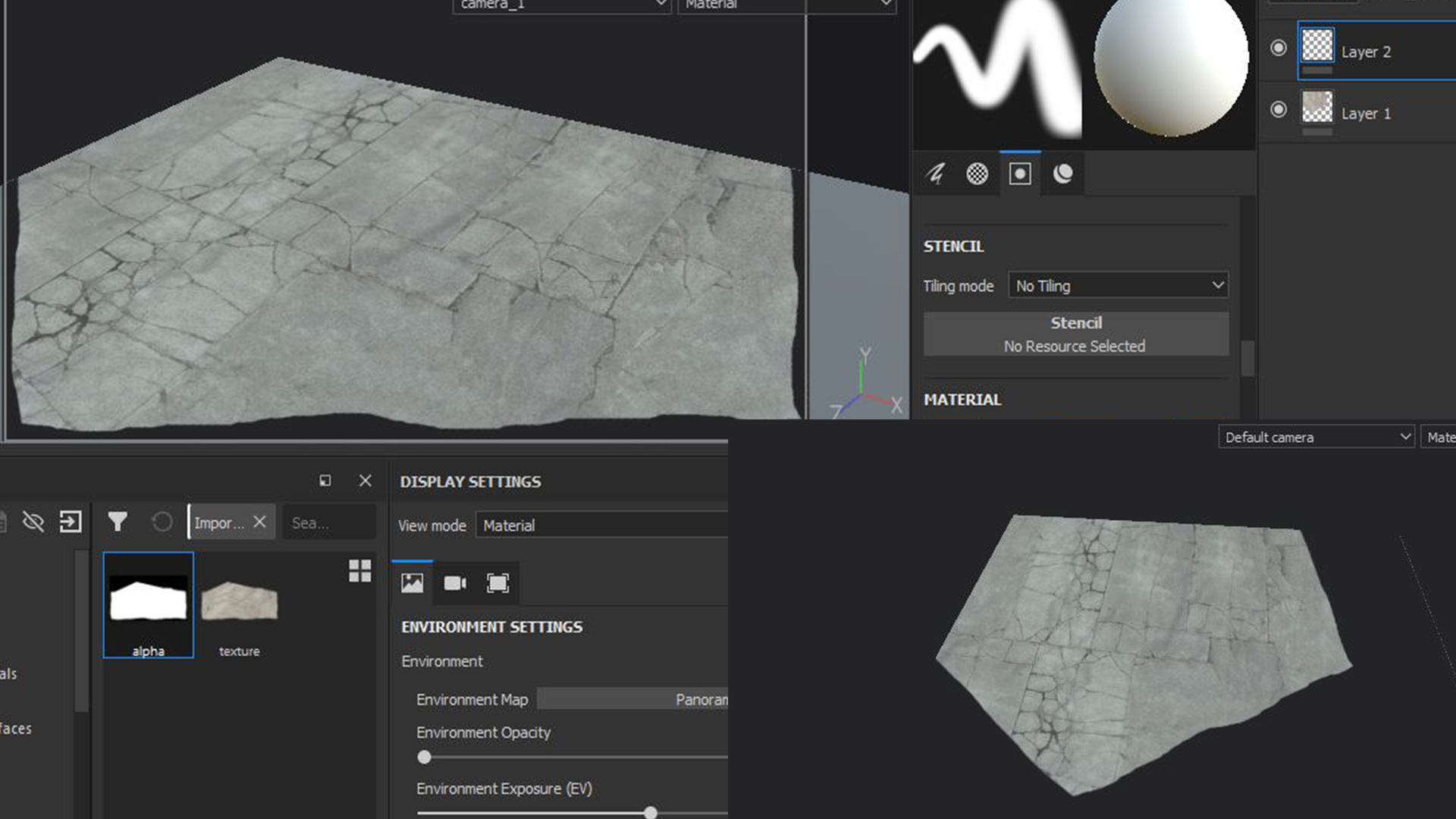Remove the Impor... filter tag
Screen dimensions: 1456x819
(259, 522)
